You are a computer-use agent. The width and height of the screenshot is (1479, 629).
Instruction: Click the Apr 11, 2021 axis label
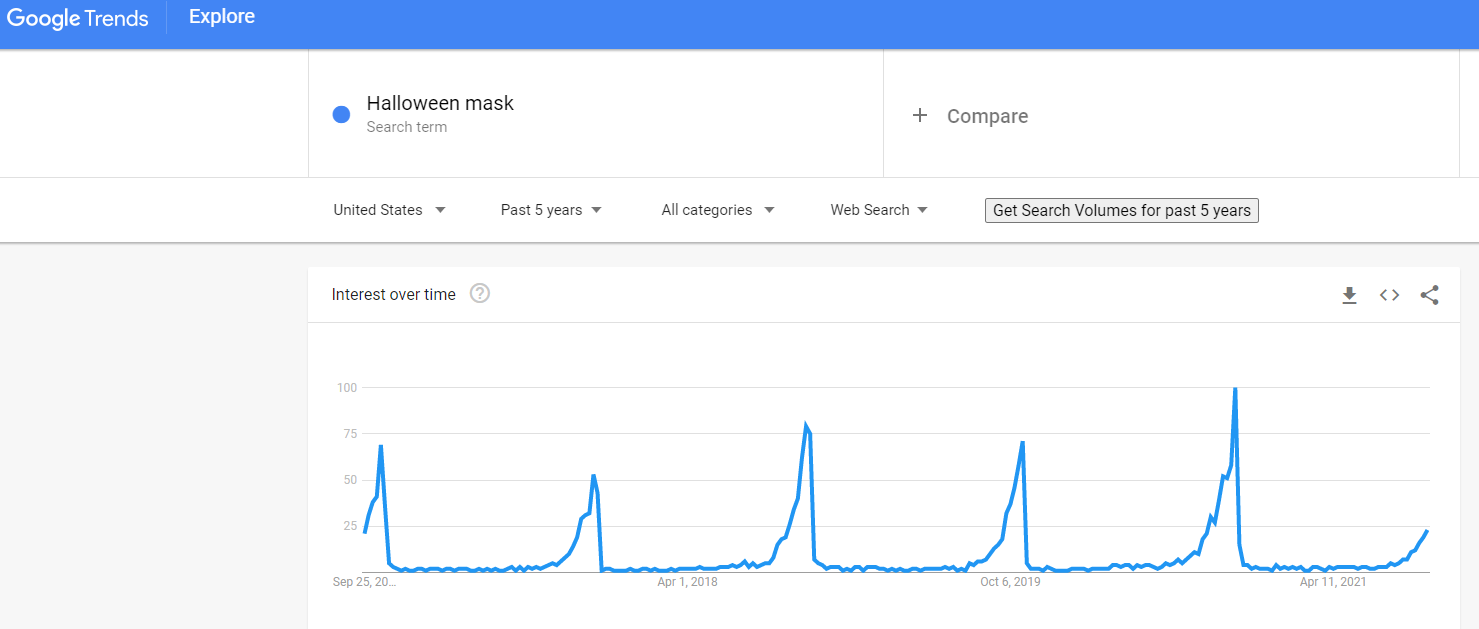[x=1333, y=582]
